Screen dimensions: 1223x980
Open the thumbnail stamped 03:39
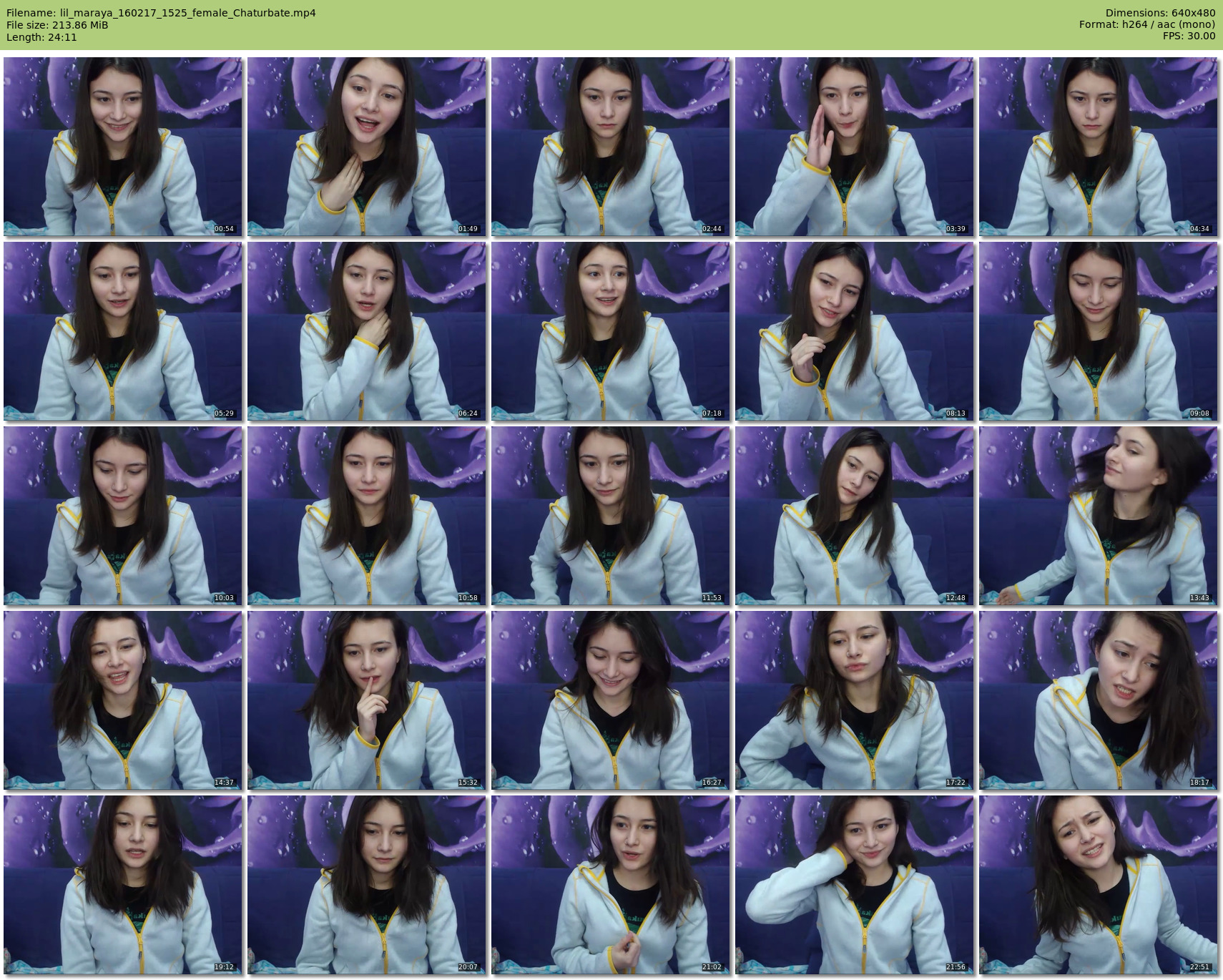(x=854, y=147)
